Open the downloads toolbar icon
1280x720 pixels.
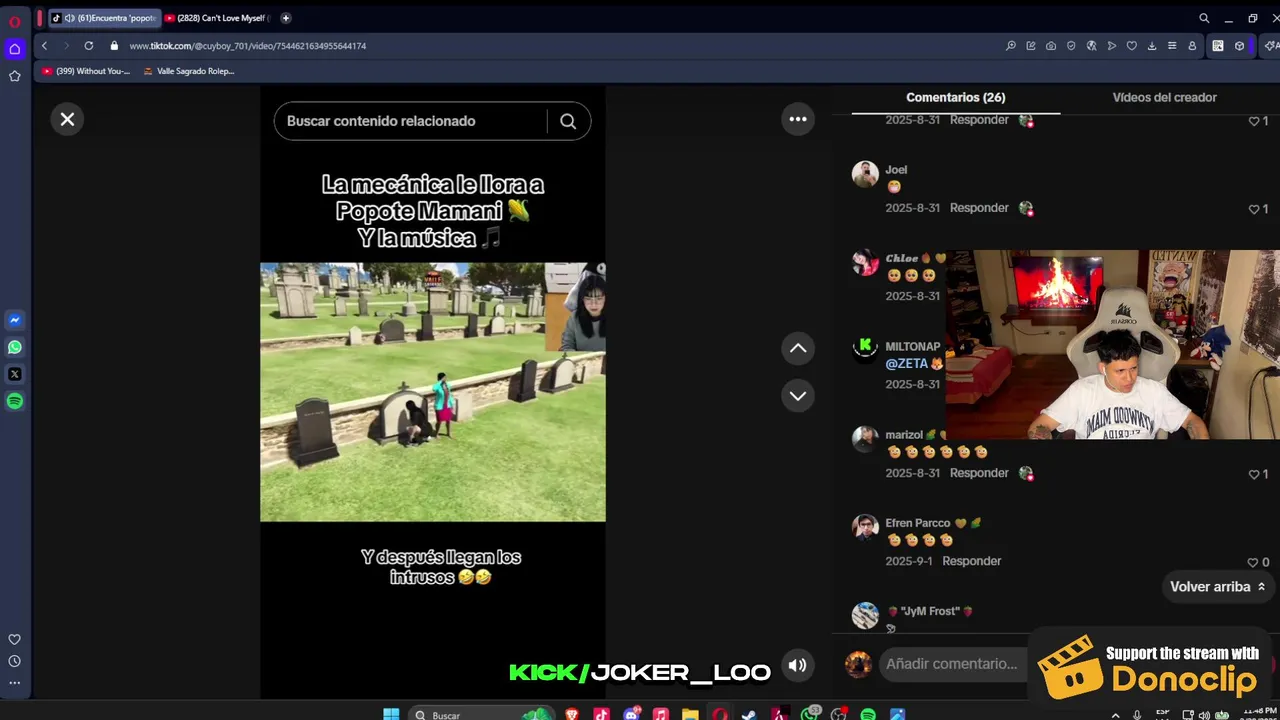pos(1152,46)
